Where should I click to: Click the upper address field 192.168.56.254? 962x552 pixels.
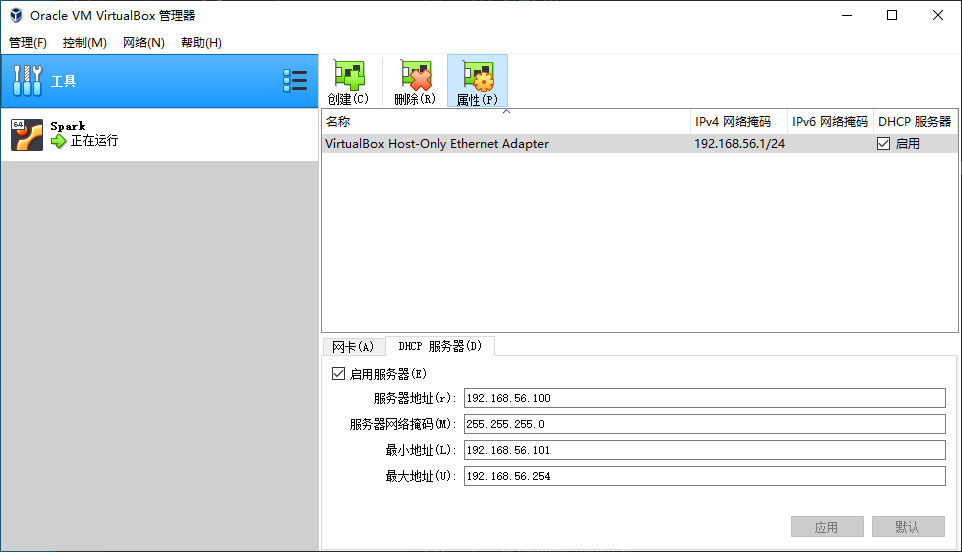(x=704, y=476)
